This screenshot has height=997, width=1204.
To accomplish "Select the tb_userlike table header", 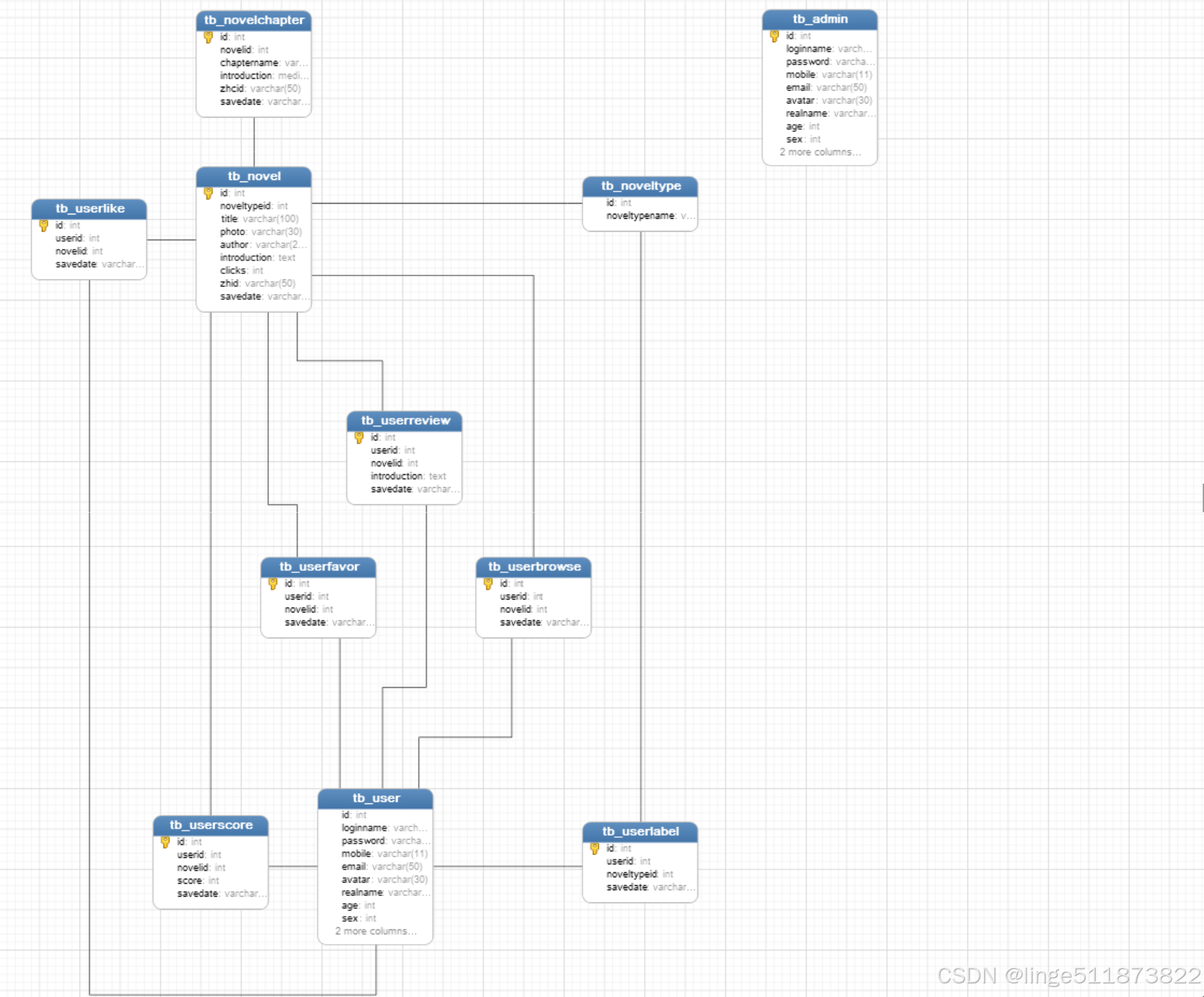I will tap(90, 209).
